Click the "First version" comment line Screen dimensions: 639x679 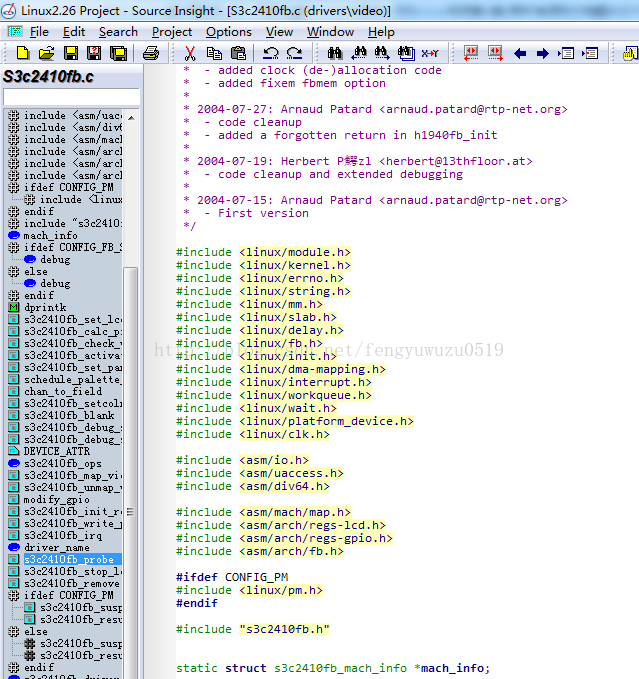pos(263,213)
